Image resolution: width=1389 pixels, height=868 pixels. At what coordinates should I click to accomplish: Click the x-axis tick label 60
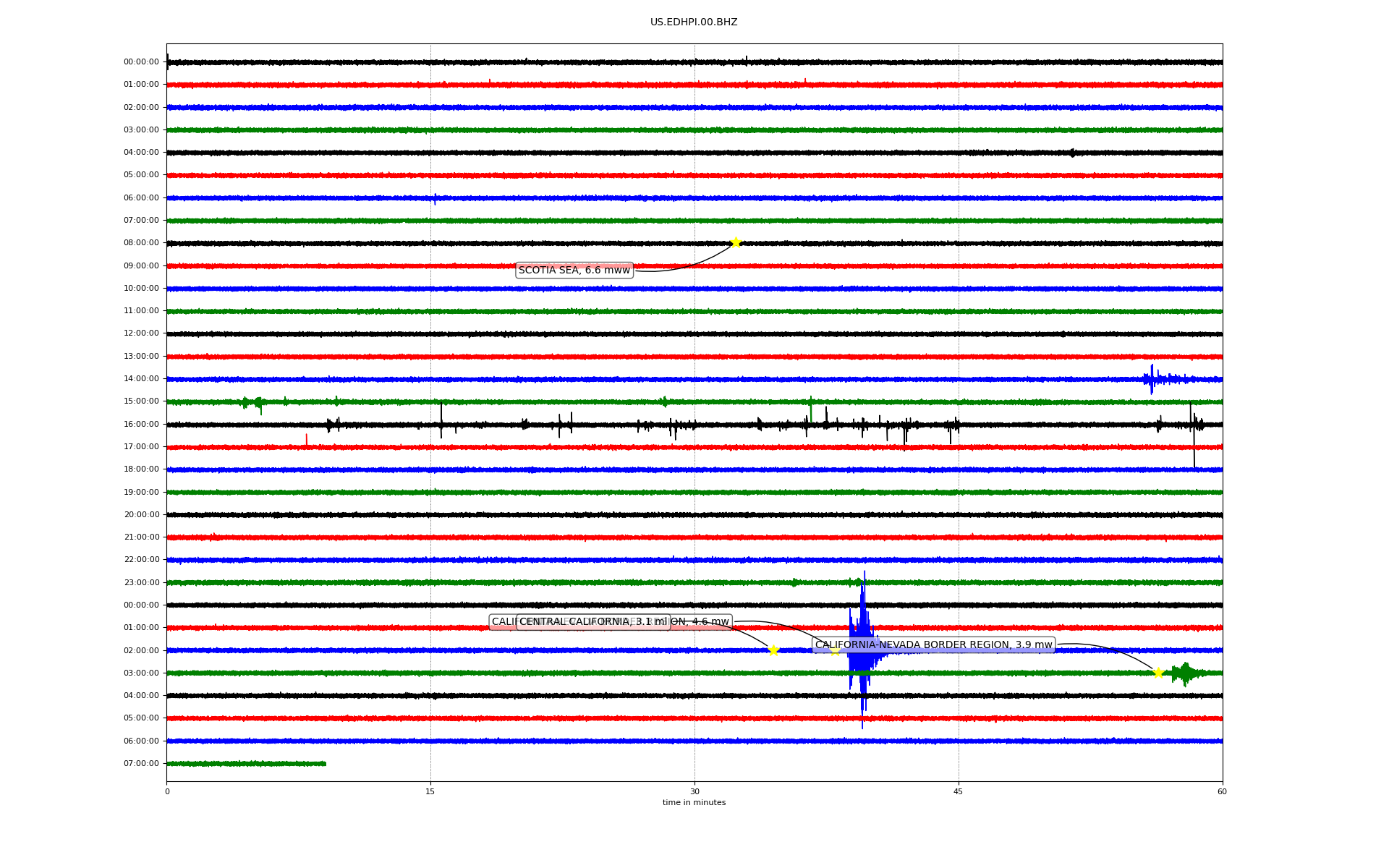click(1222, 792)
